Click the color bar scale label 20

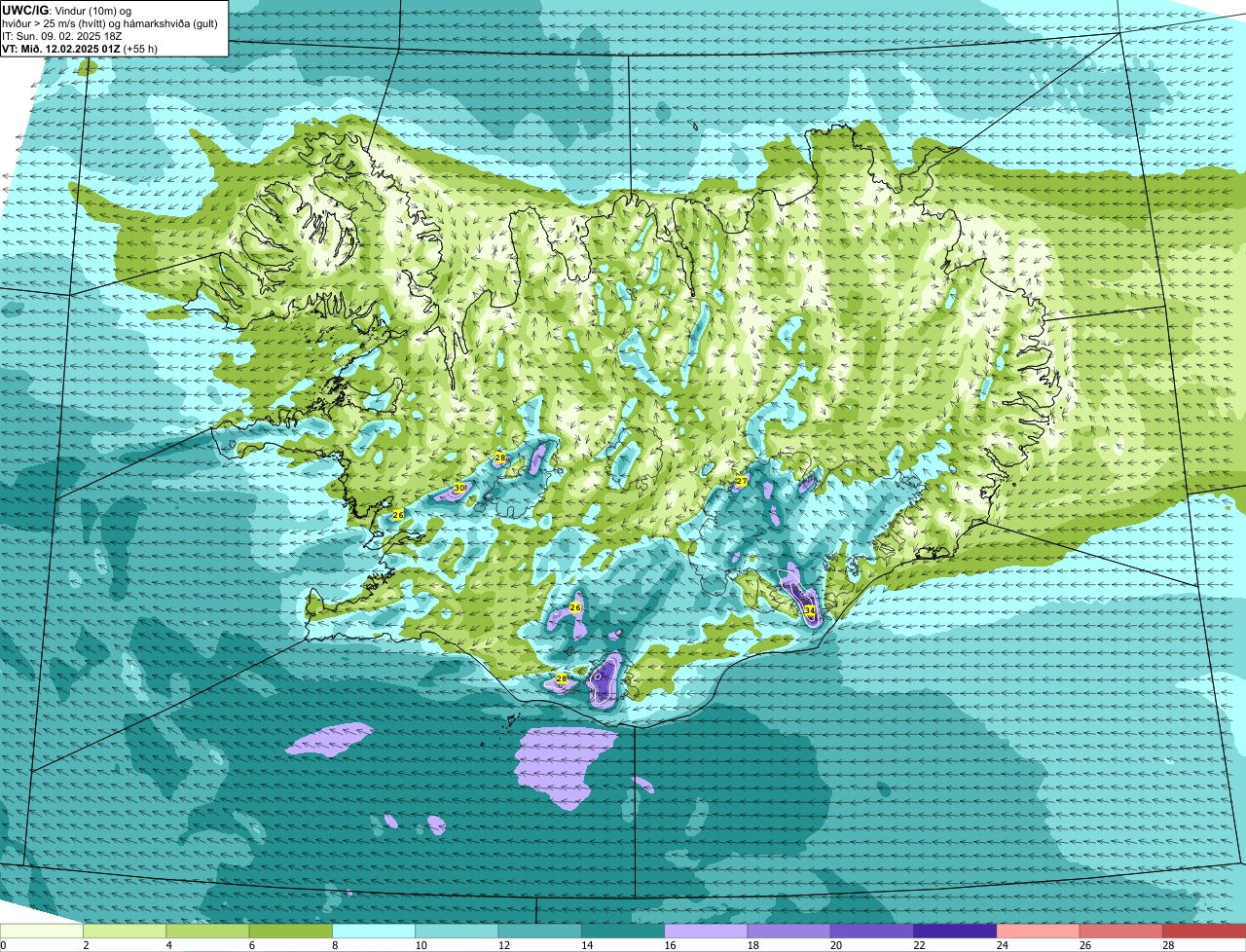coord(836,945)
